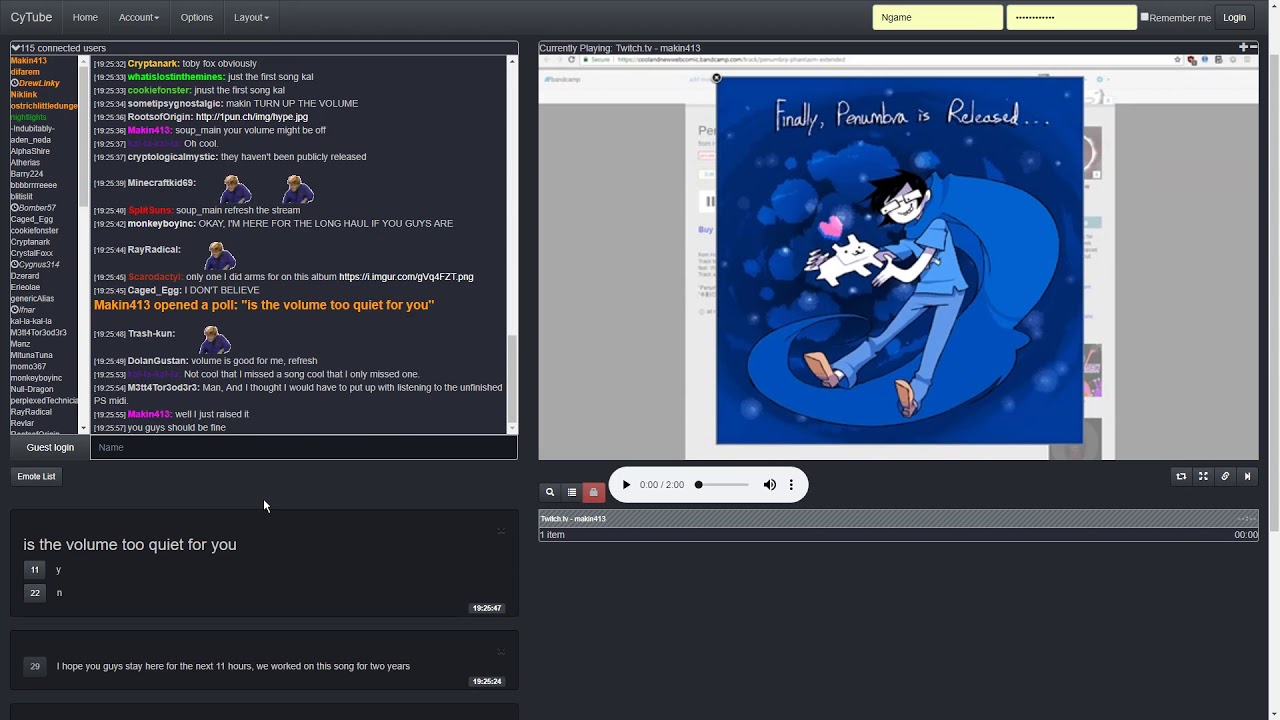Click the poll timestamp 19:25:47
This screenshot has height=720, width=1280.
coord(487,608)
